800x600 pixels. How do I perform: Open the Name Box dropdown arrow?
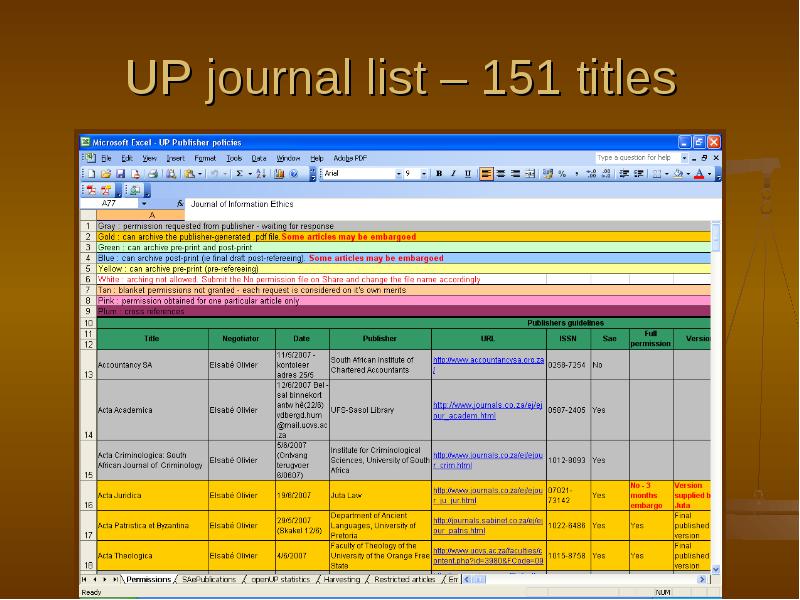pyautogui.click(x=144, y=204)
